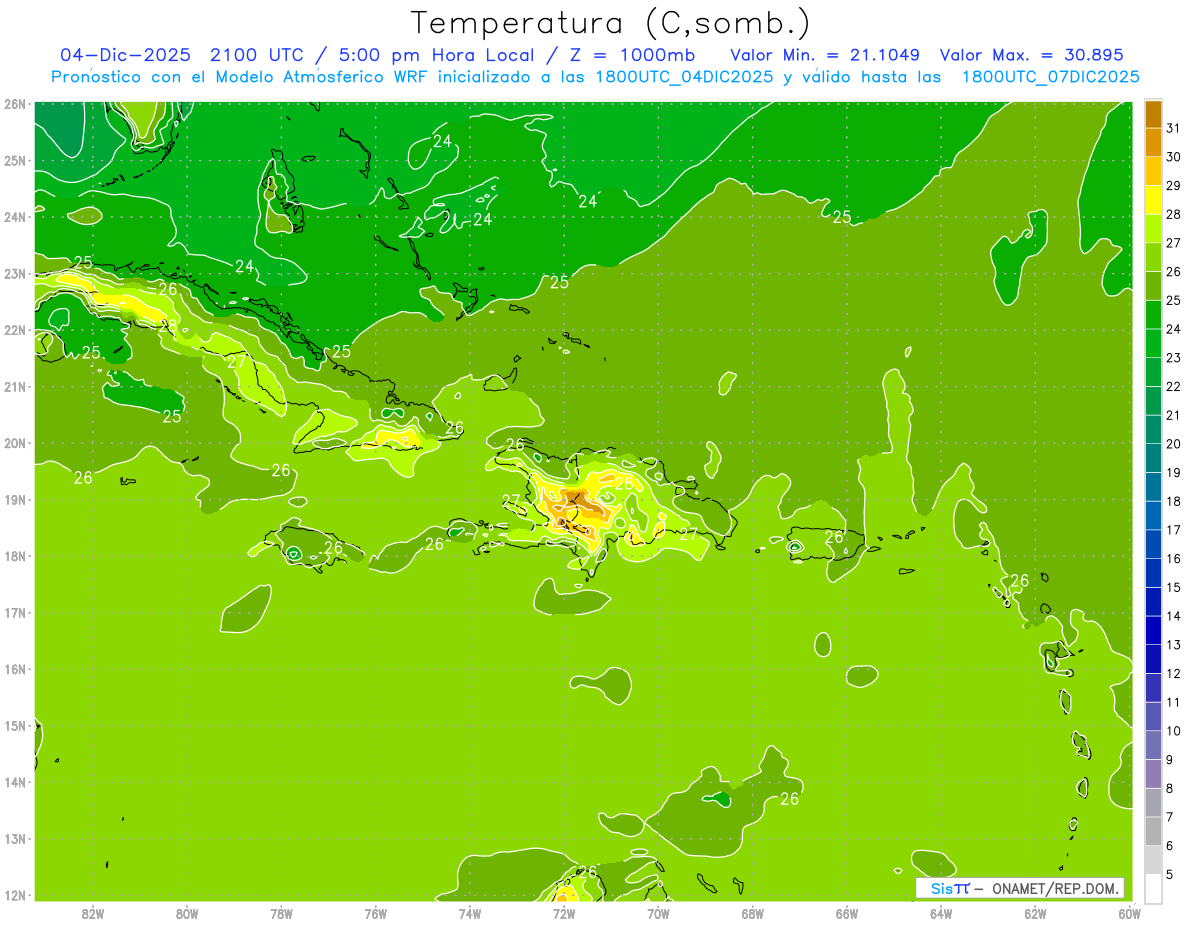Viewport: 1200px width, 927px height.
Task: Click the 80W longitude axis label
Action: click(x=186, y=913)
